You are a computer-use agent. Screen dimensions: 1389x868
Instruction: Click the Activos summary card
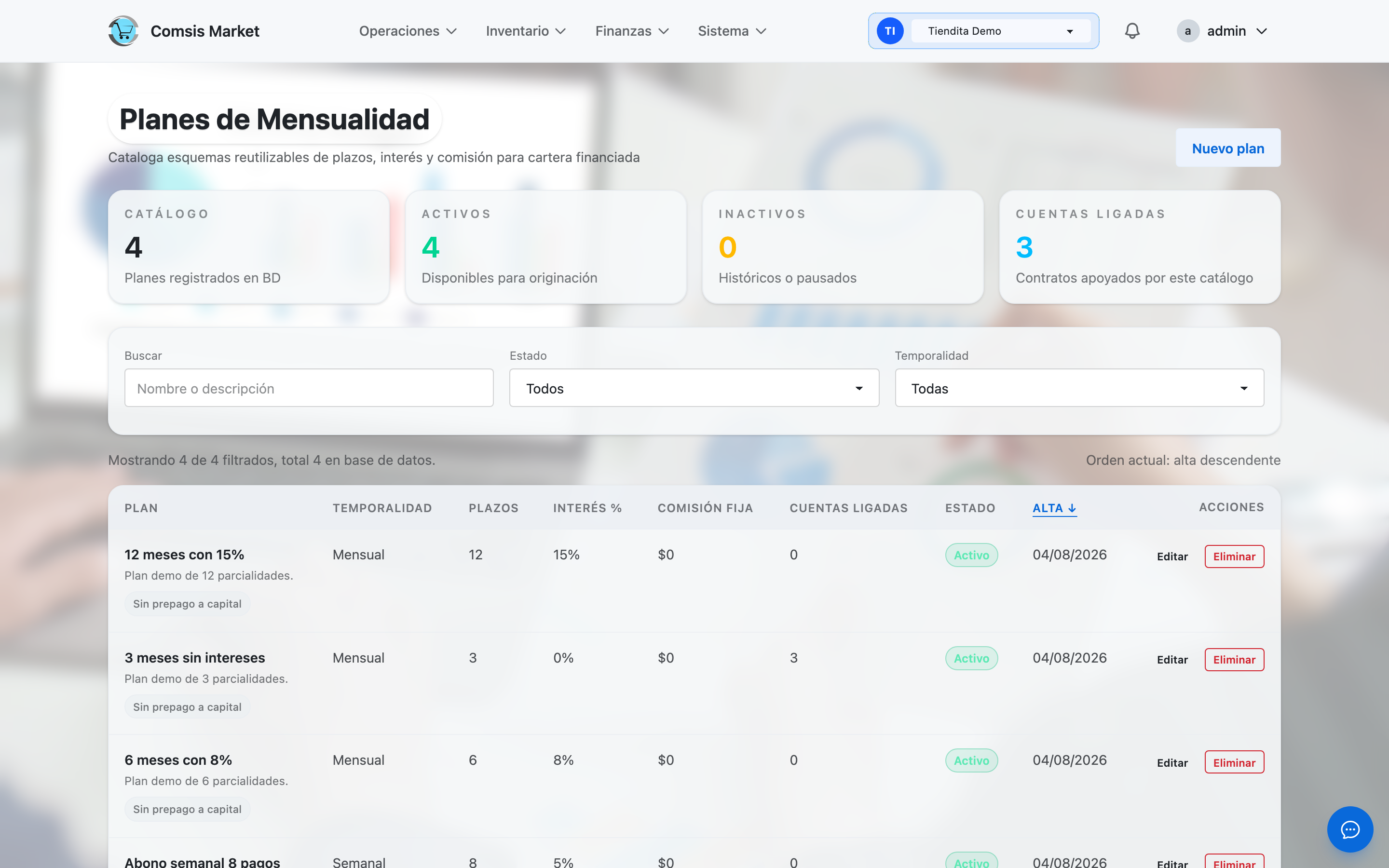tap(546, 247)
